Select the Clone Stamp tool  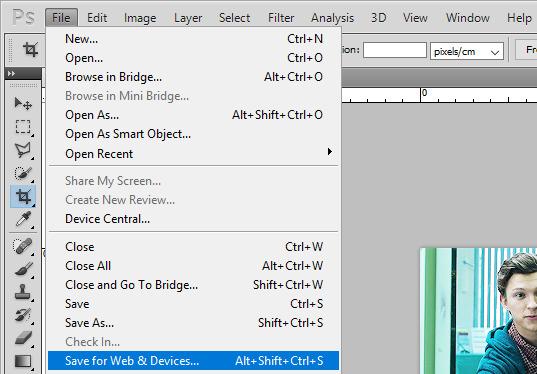23,292
